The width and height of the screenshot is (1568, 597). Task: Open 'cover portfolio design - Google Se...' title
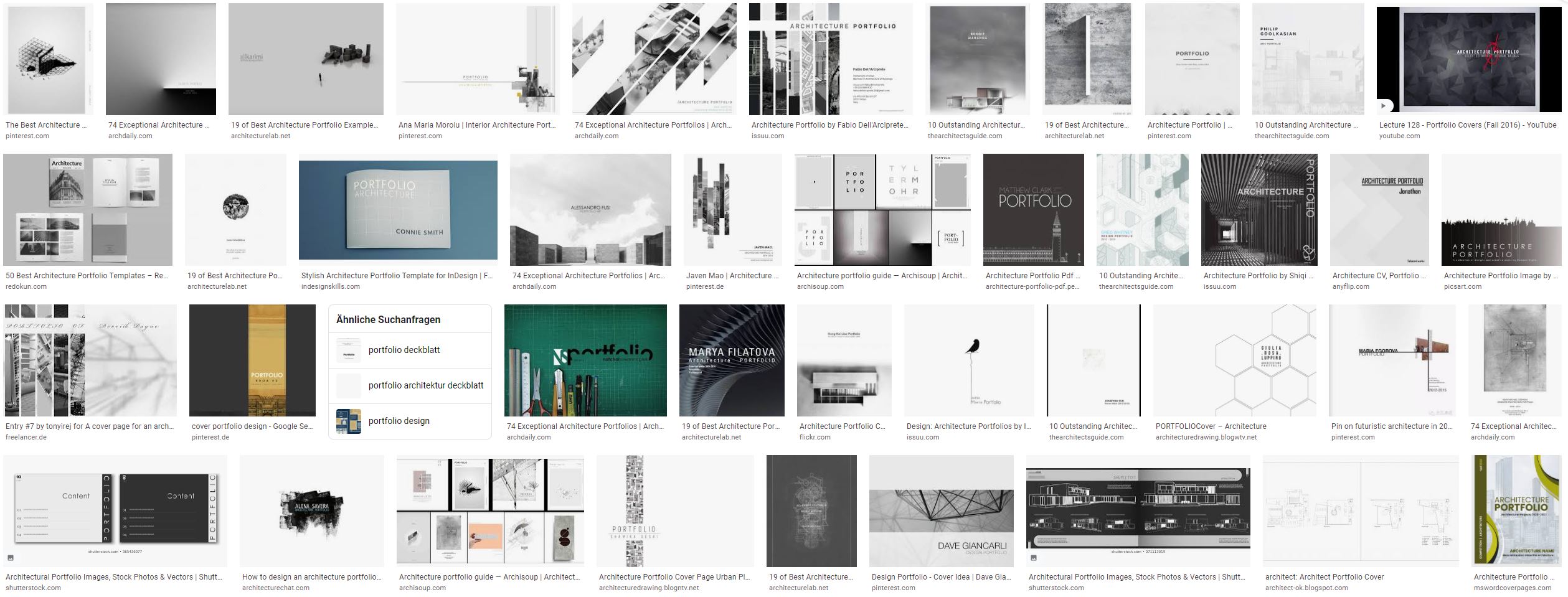click(252, 426)
